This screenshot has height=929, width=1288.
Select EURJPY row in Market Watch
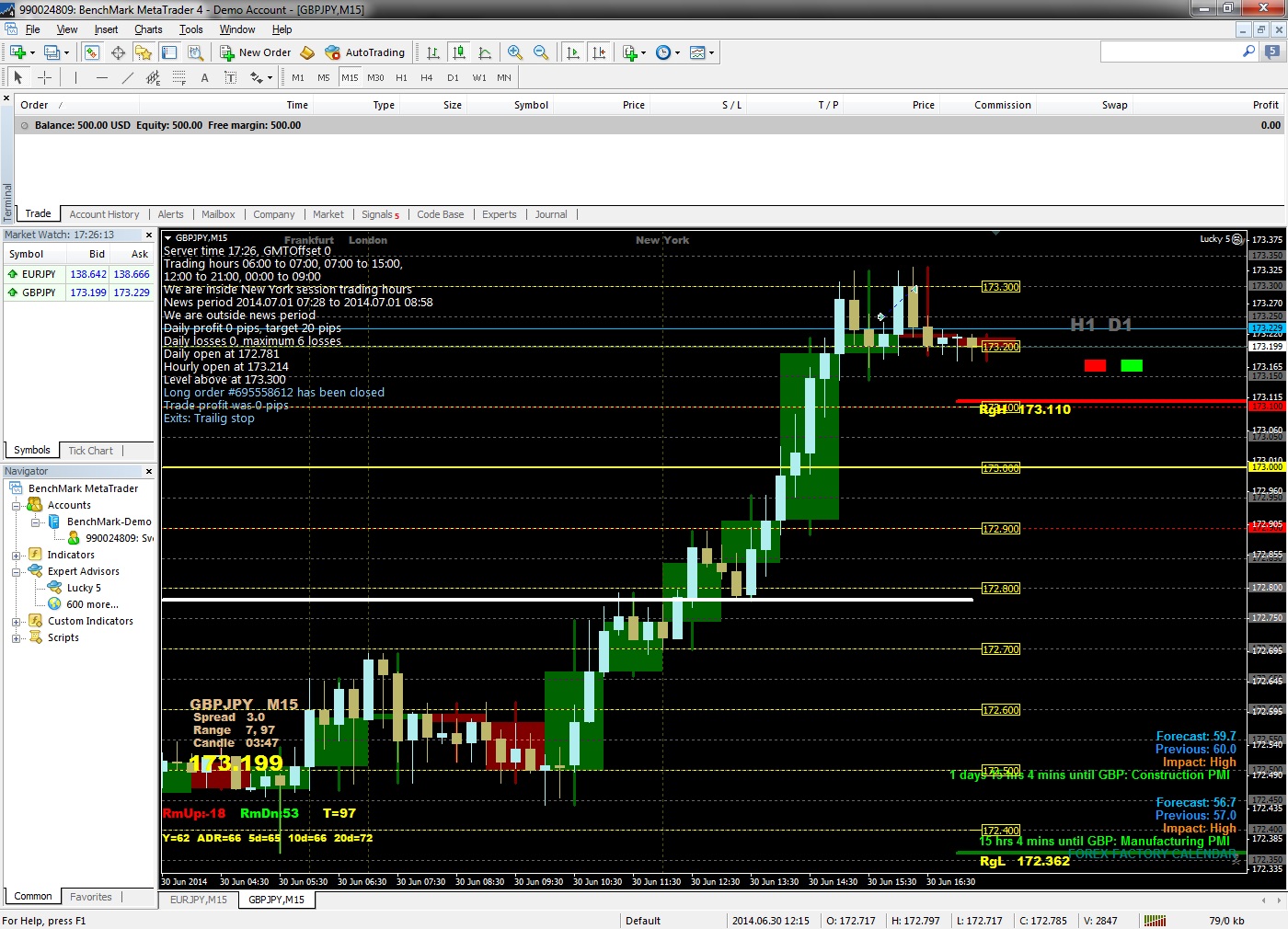pos(79,274)
